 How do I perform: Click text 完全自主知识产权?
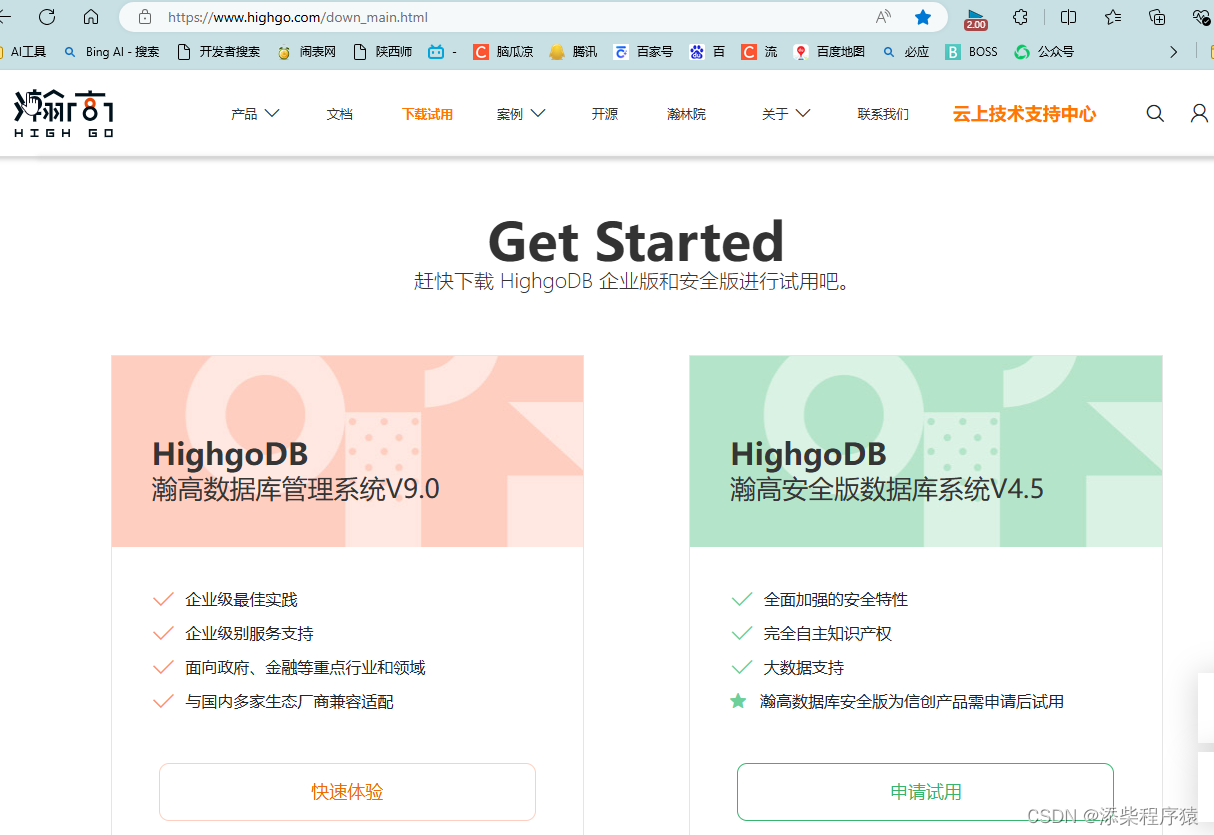click(x=828, y=634)
